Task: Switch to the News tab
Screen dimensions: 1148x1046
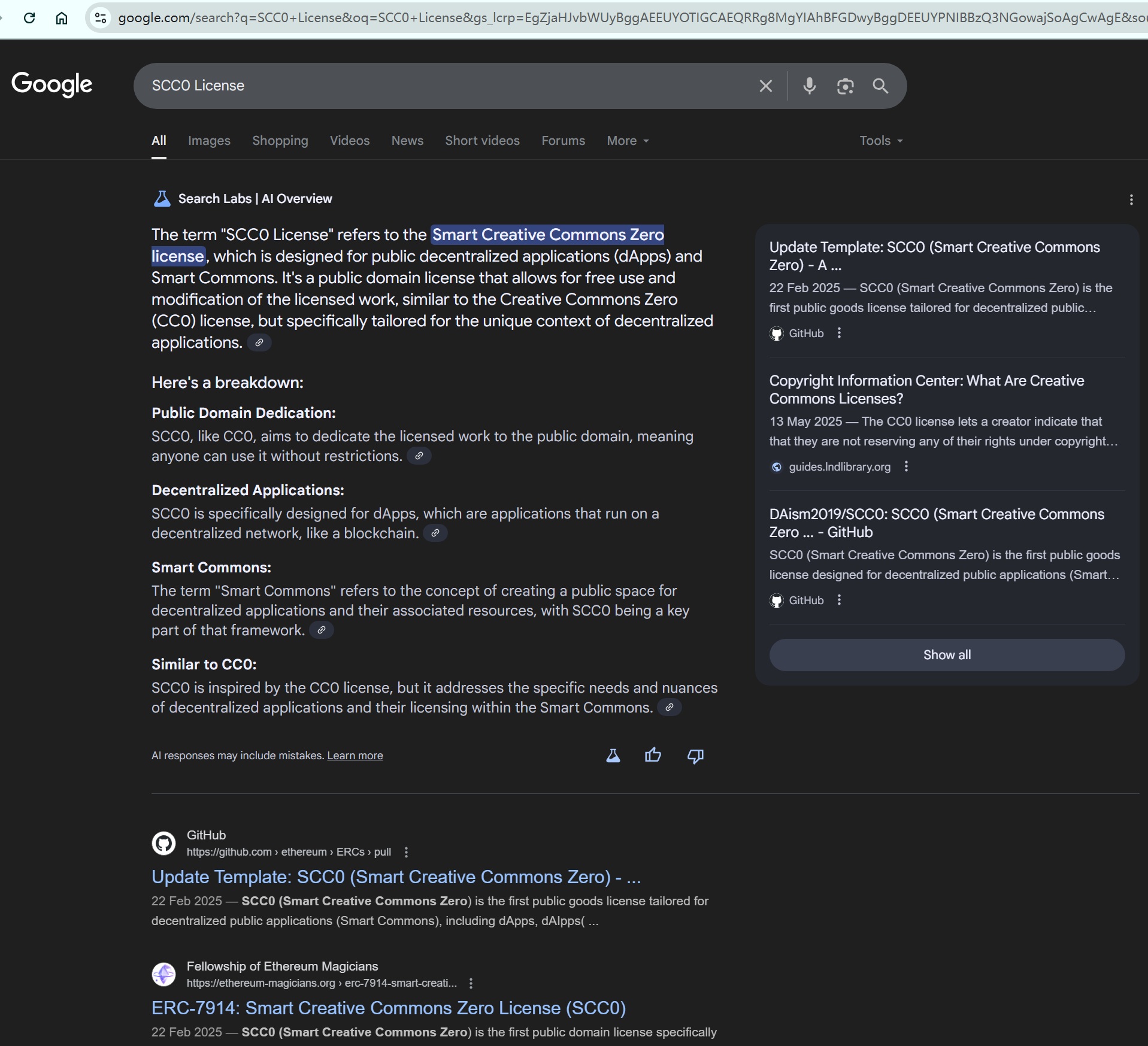Action: 407,141
